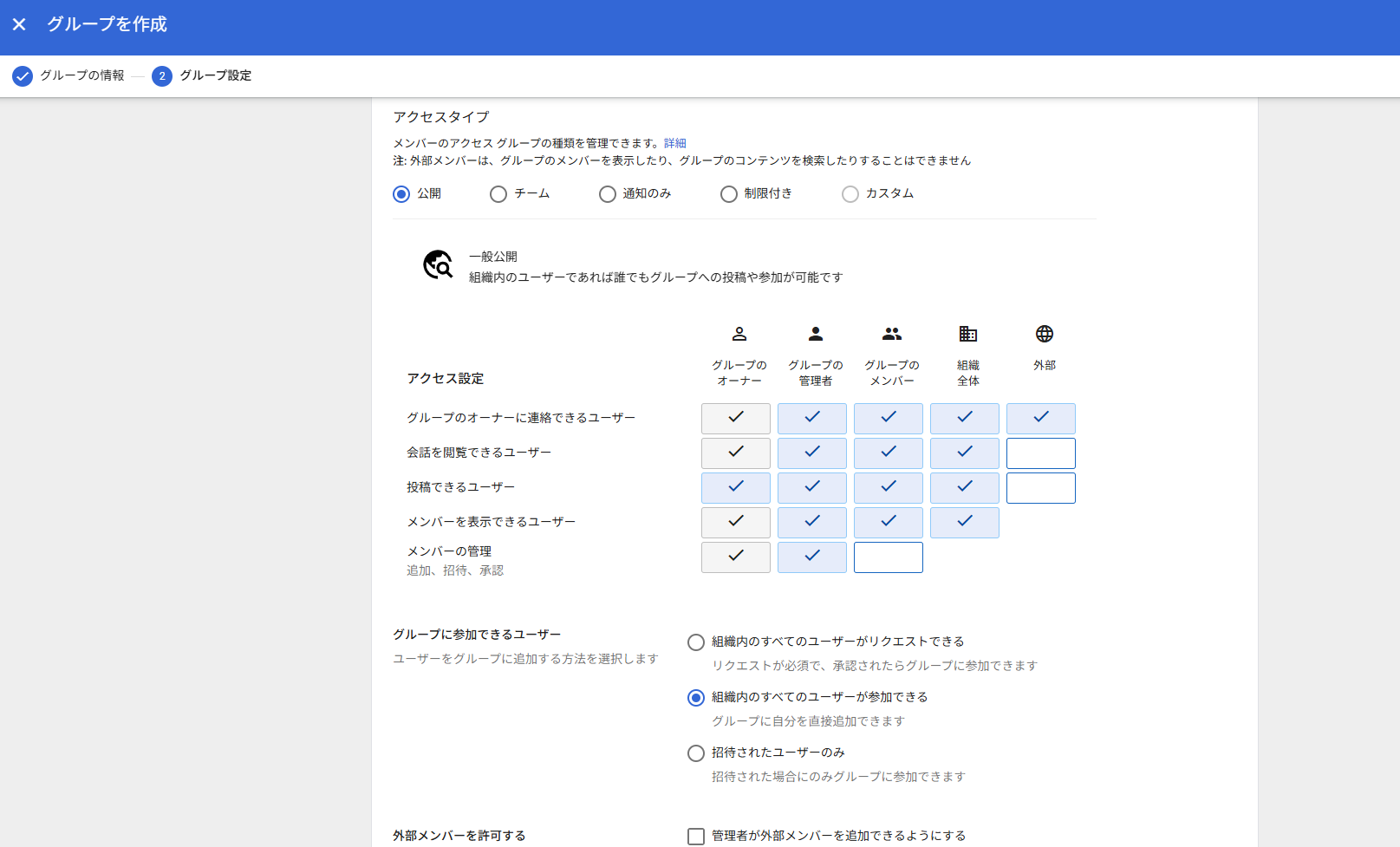Click the 外部 globe icon

(x=1045, y=334)
